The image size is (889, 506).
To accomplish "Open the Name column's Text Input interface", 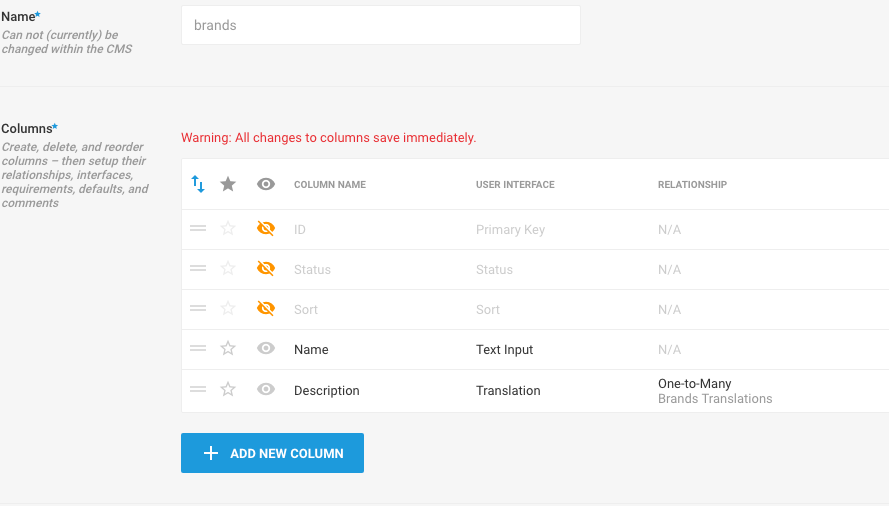I will click(x=504, y=349).
